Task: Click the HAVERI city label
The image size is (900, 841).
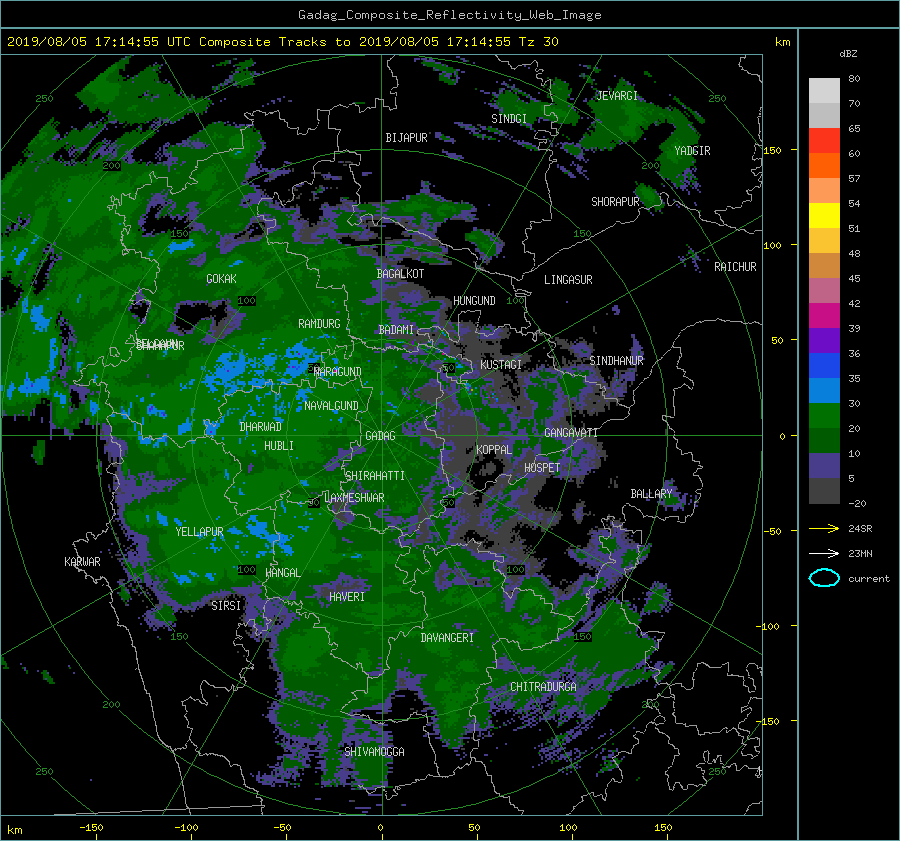Action: [347, 596]
